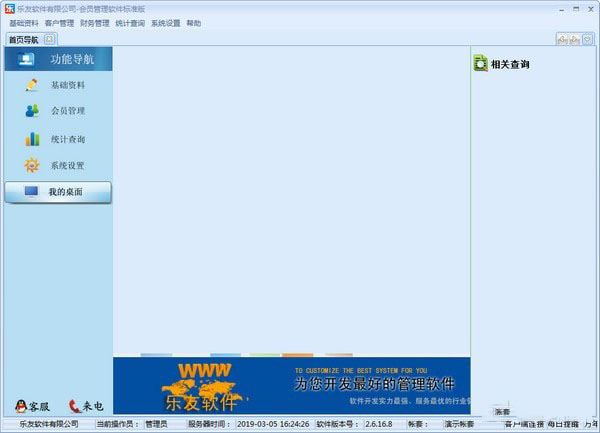Click the gear icon for 系统设置
The width and height of the screenshot is (600, 433).
pos(32,165)
